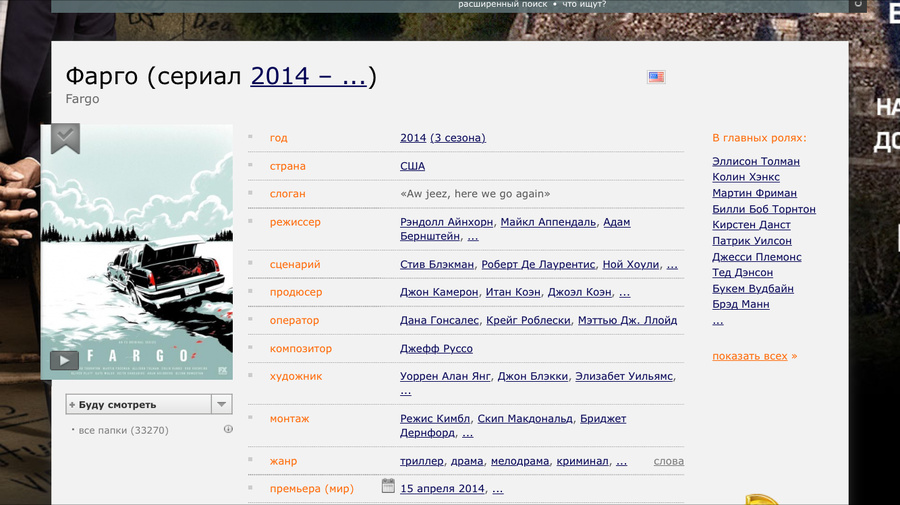The image size is (900, 505).
Task: Open the calendar icon next to премьера
Action: click(x=388, y=486)
